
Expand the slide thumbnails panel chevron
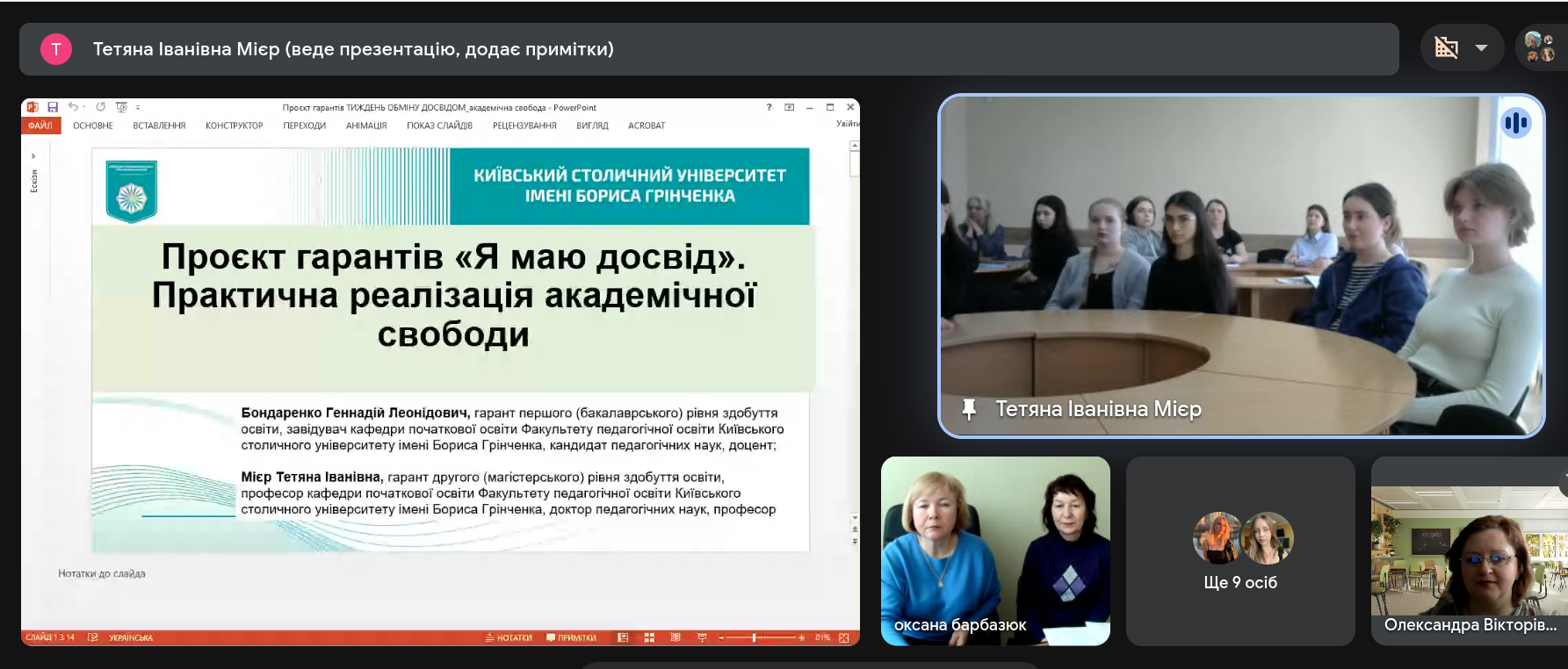33,156
